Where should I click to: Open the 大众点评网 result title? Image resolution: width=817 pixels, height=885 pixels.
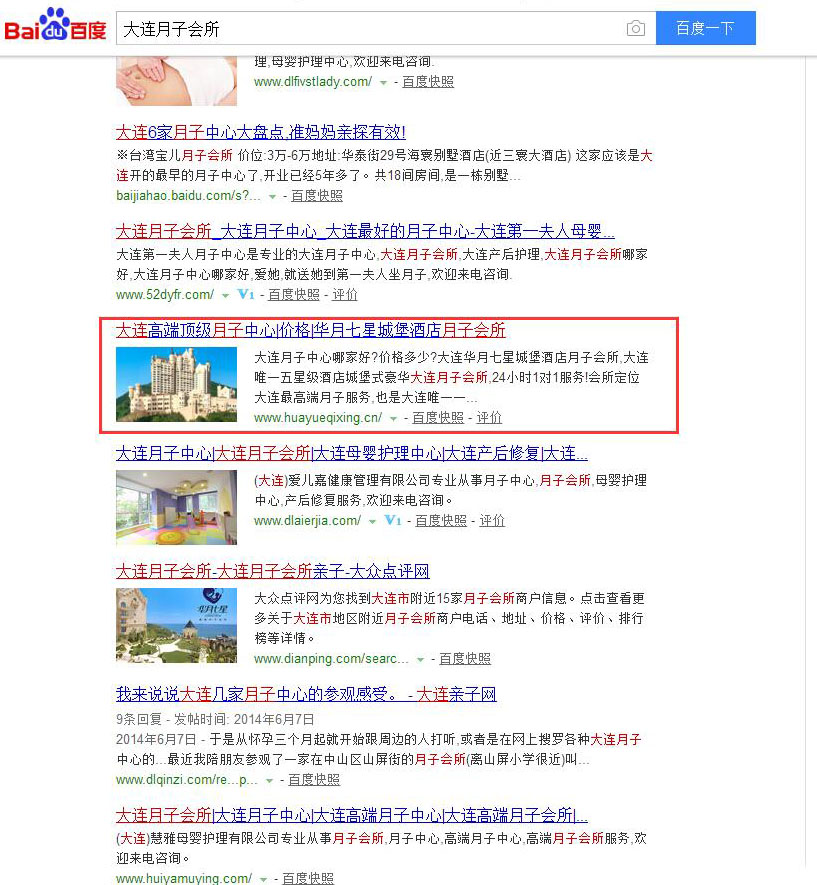[273, 571]
